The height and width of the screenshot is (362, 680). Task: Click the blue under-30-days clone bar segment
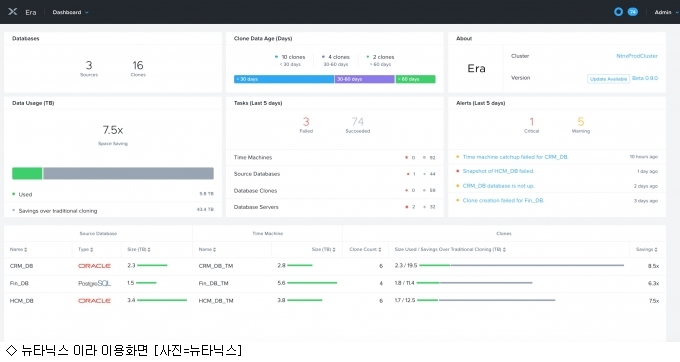tap(284, 79)
